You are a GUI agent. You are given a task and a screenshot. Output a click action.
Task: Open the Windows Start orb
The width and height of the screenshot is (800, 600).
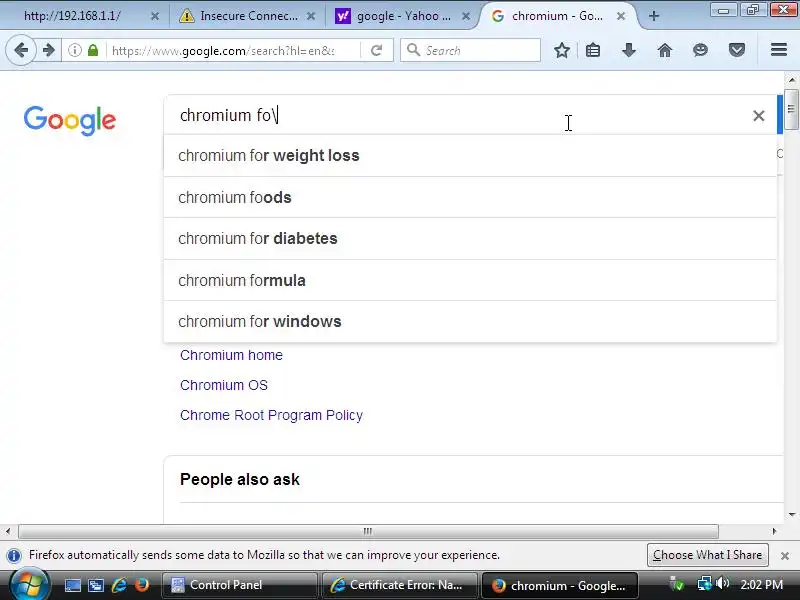pos(29,585)
